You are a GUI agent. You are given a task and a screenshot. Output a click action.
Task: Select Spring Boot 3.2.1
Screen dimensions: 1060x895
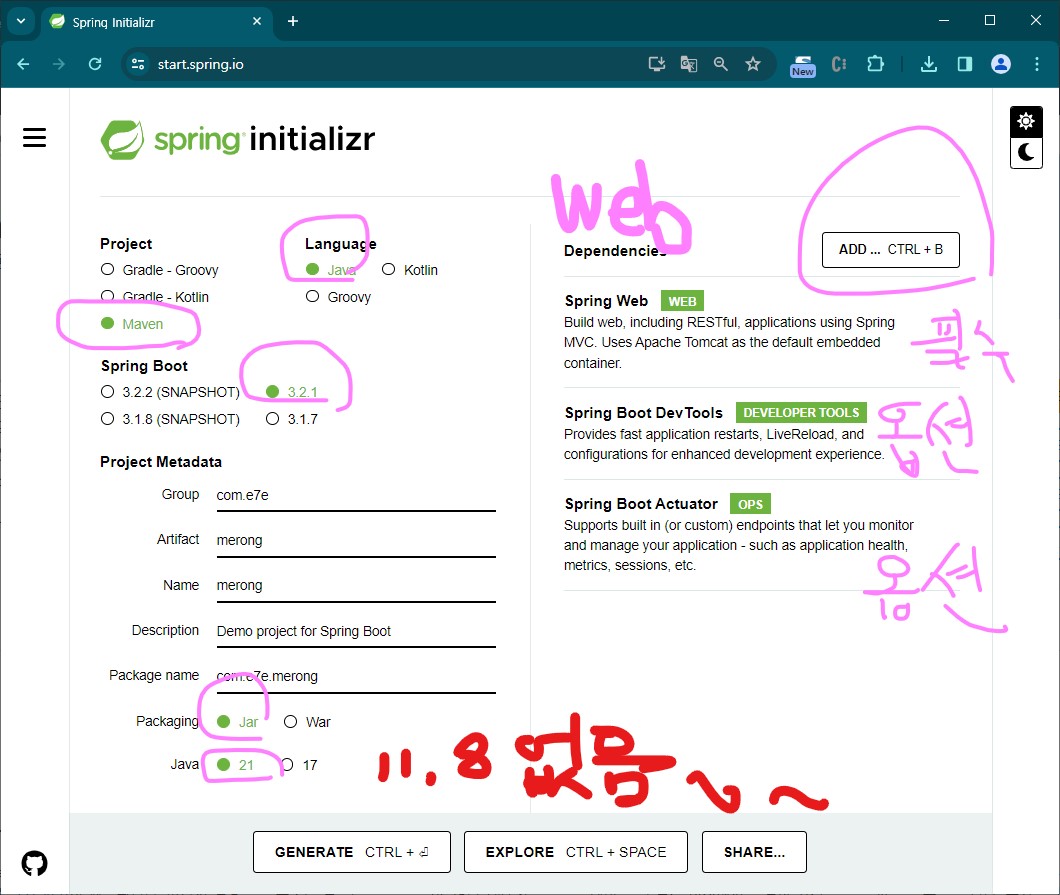click(x=292, y=392)
